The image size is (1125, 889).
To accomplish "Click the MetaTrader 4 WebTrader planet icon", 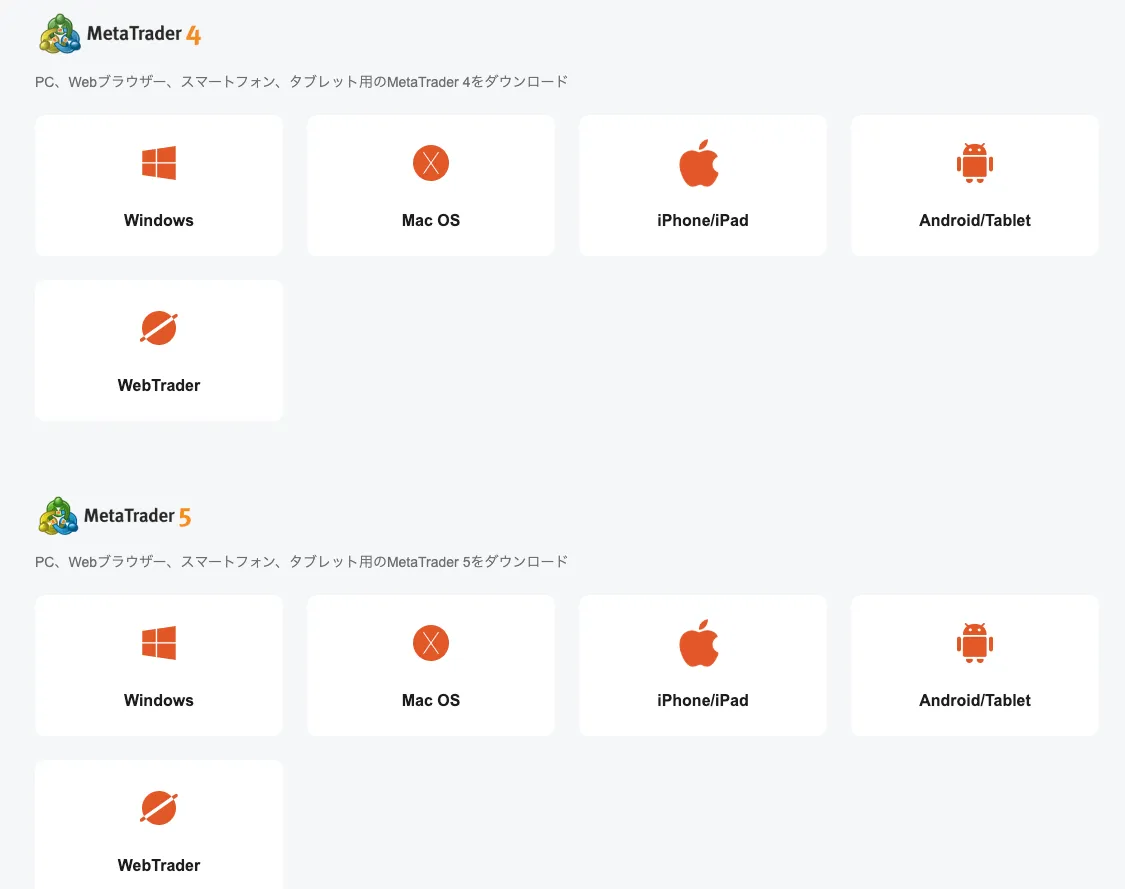I will 159,328.
